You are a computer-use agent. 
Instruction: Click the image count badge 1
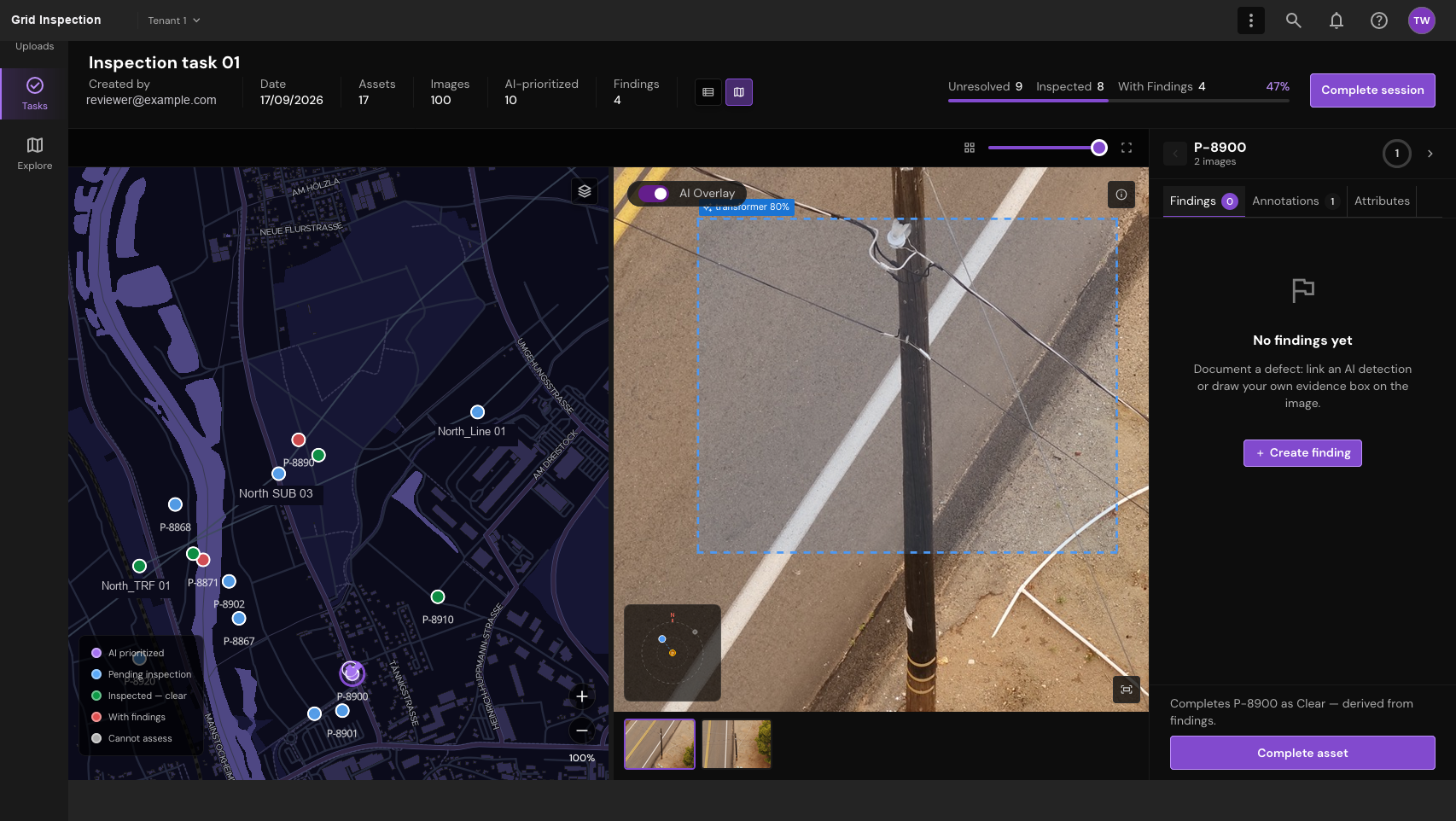(1396, 154)
